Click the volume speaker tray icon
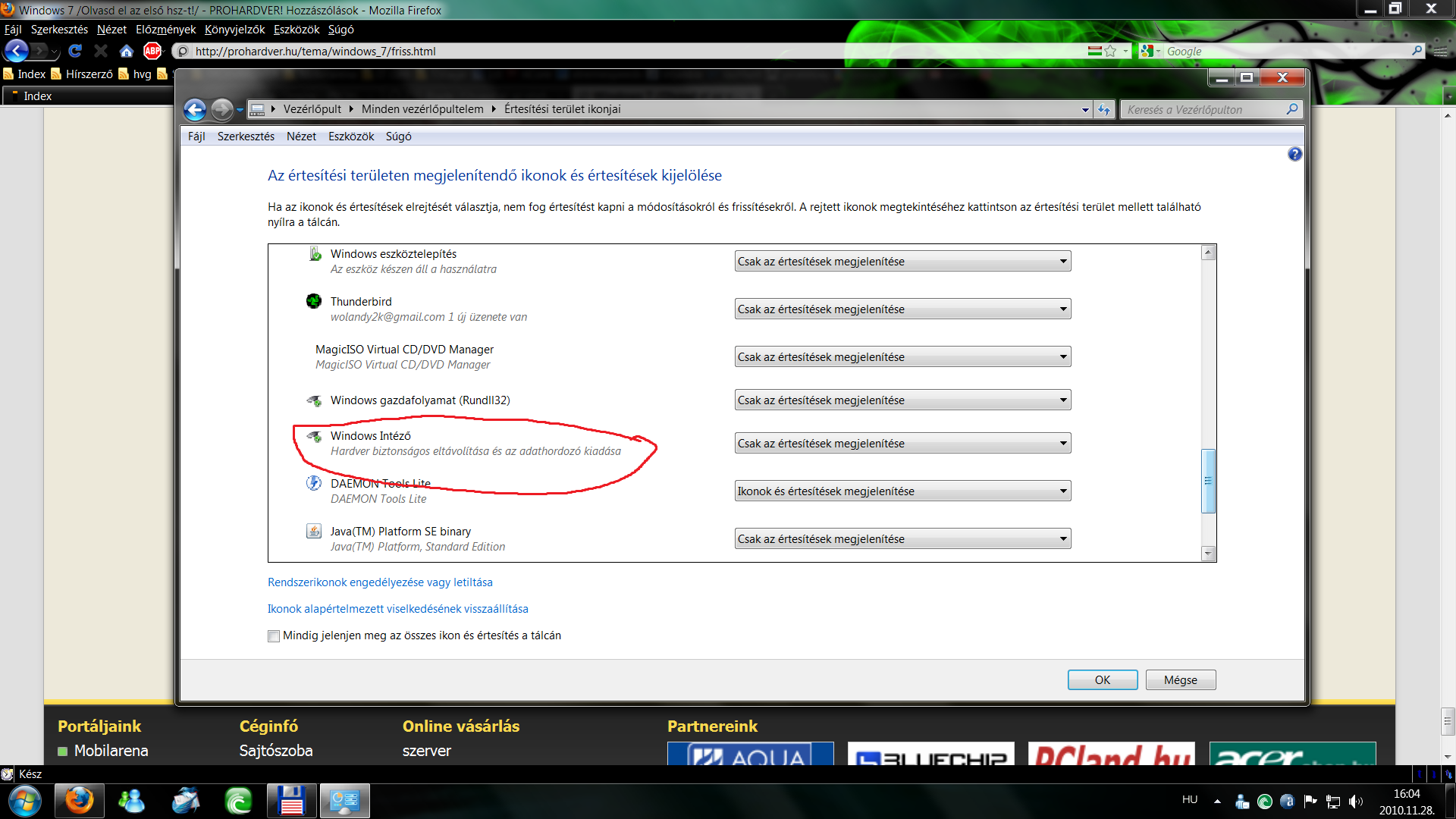Image resolution: width=1456 pixels, height=819 pixels. click(x=1355, y=801)
